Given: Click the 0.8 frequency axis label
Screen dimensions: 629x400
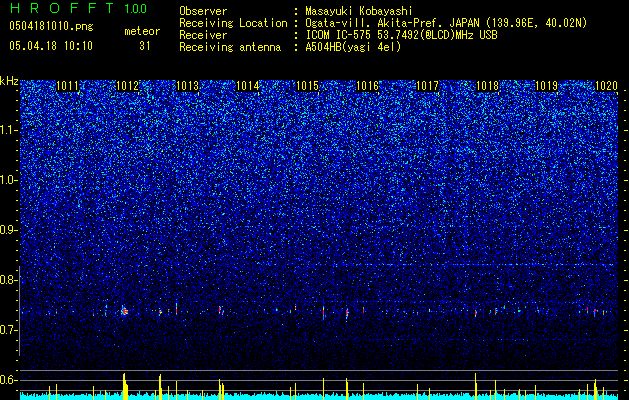Looking at the screenshot, I should [9, 280].
